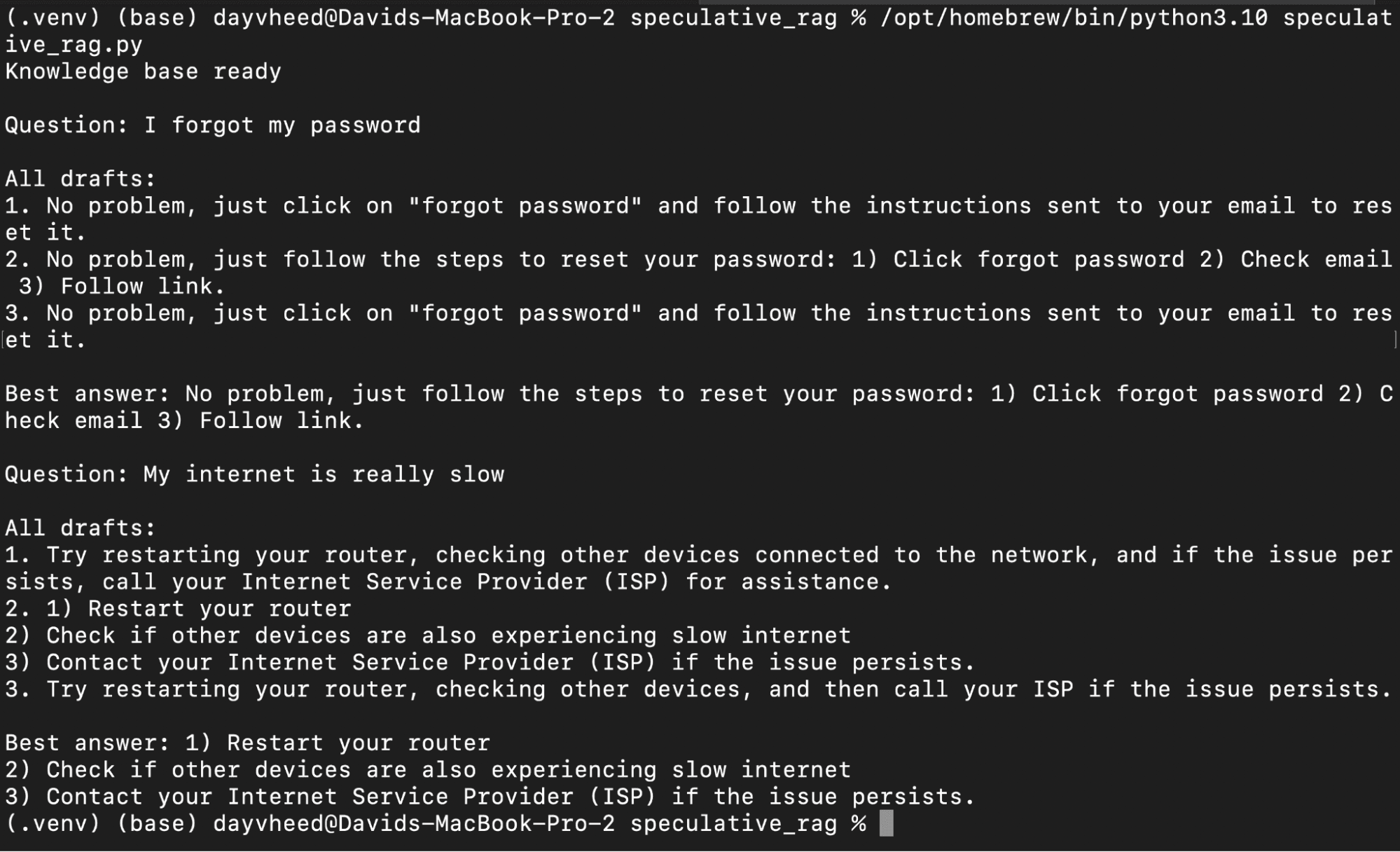
Task: Click "speculative_rag" in the final prompt line
Action: coord(733,823)
